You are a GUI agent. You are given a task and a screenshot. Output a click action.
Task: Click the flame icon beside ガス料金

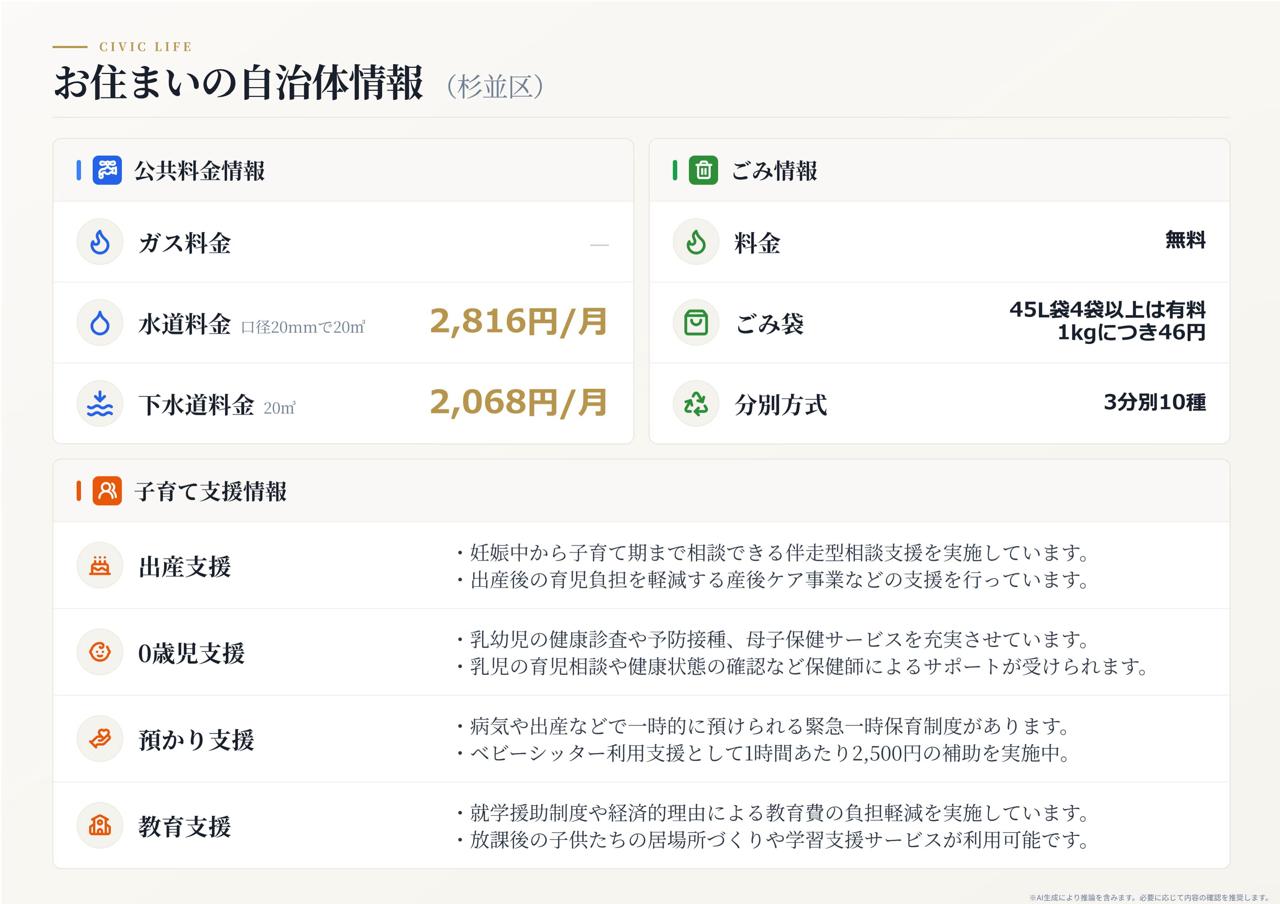(x=100, y=242)
